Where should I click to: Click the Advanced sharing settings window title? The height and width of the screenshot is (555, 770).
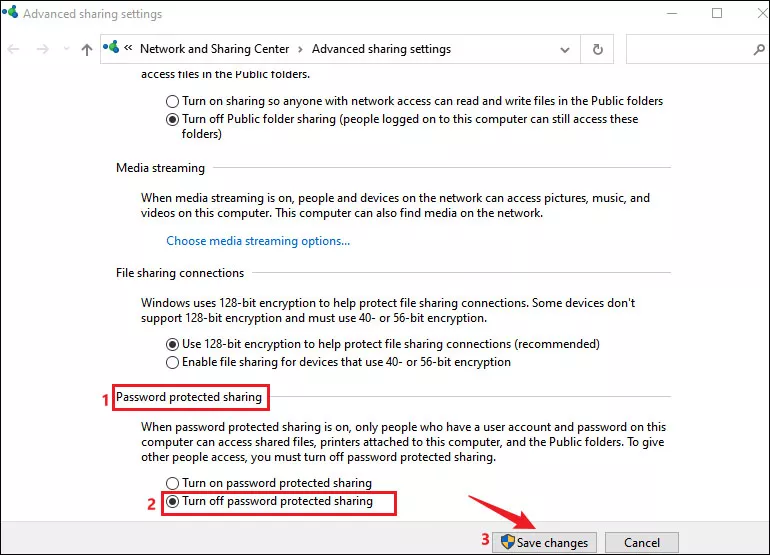coord(92,14)
